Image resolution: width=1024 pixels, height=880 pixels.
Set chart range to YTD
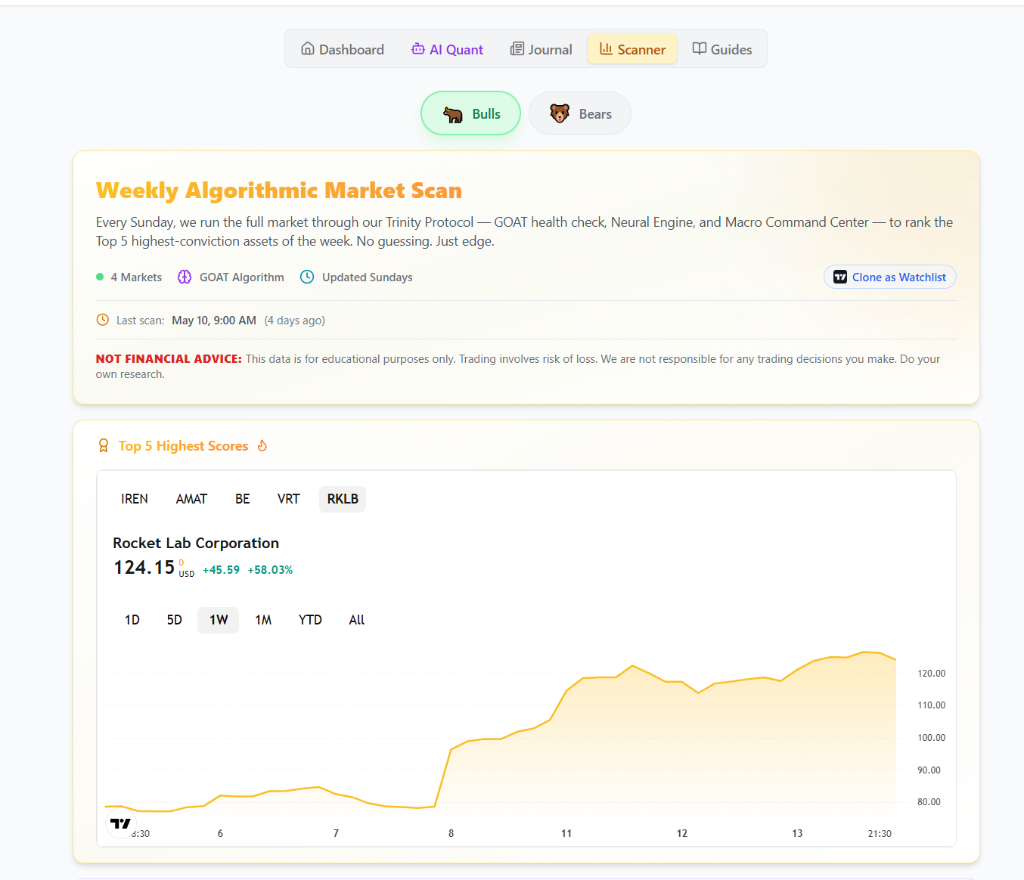tap(310, 620)
